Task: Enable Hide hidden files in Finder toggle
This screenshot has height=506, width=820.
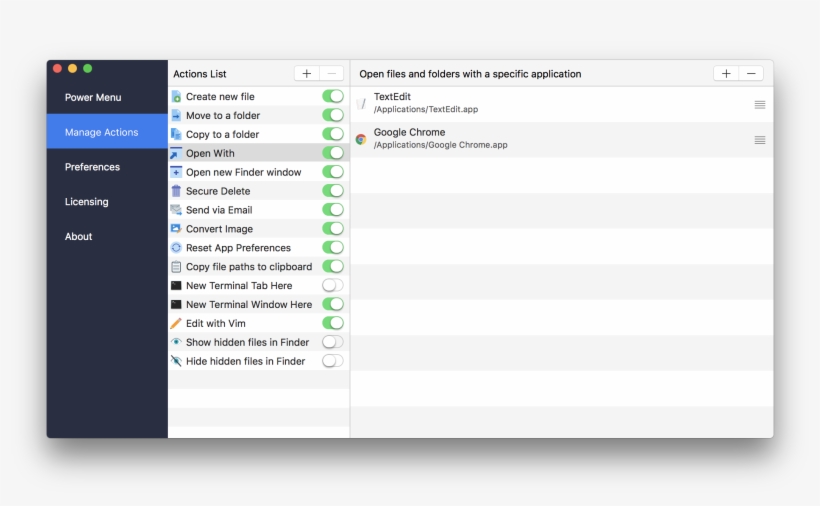Action: (333, 361)
